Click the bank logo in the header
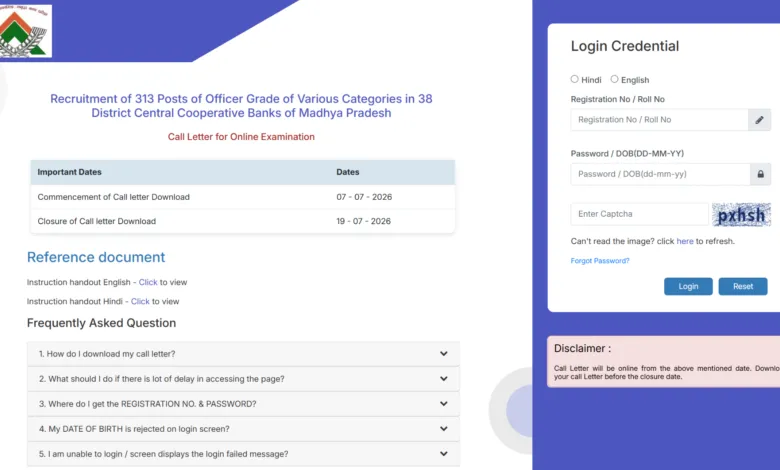Screen dimensions: 780x470 point(25,31)
